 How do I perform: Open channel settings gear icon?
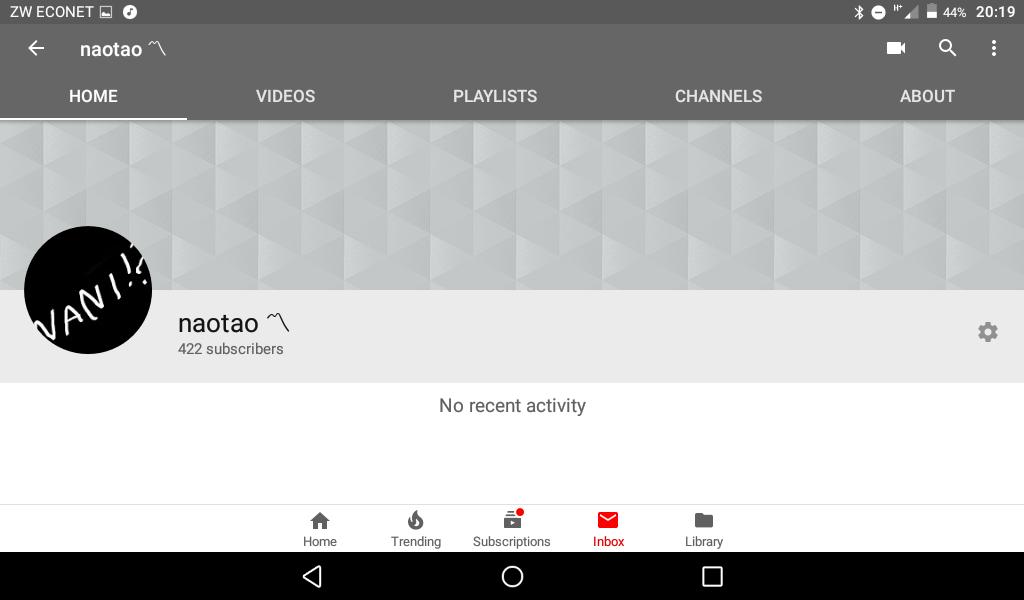[987, 332]
